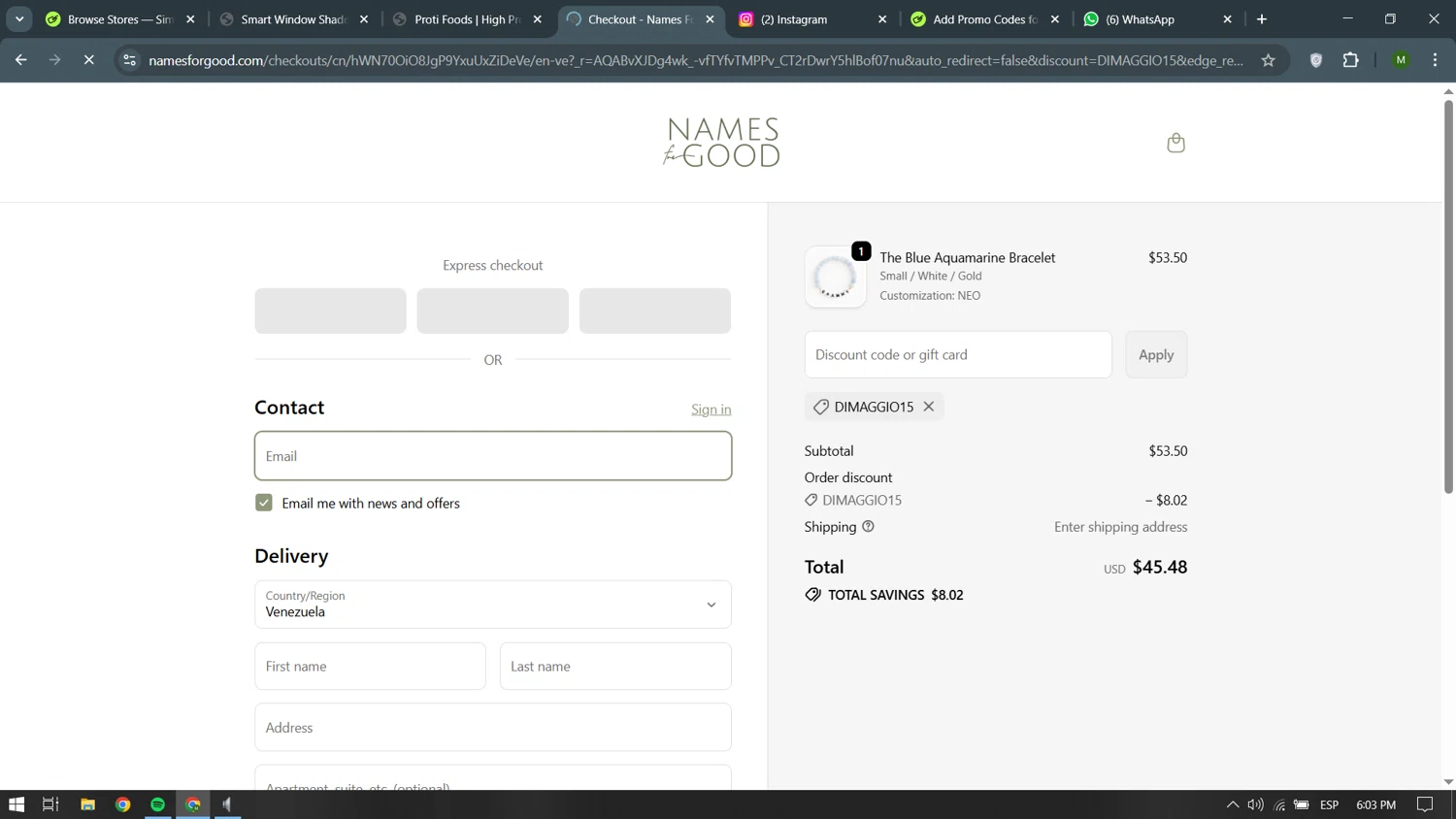Close the Browse Stores tab
The width and height of the screenshot is (1456, 819).
[190, 19]
